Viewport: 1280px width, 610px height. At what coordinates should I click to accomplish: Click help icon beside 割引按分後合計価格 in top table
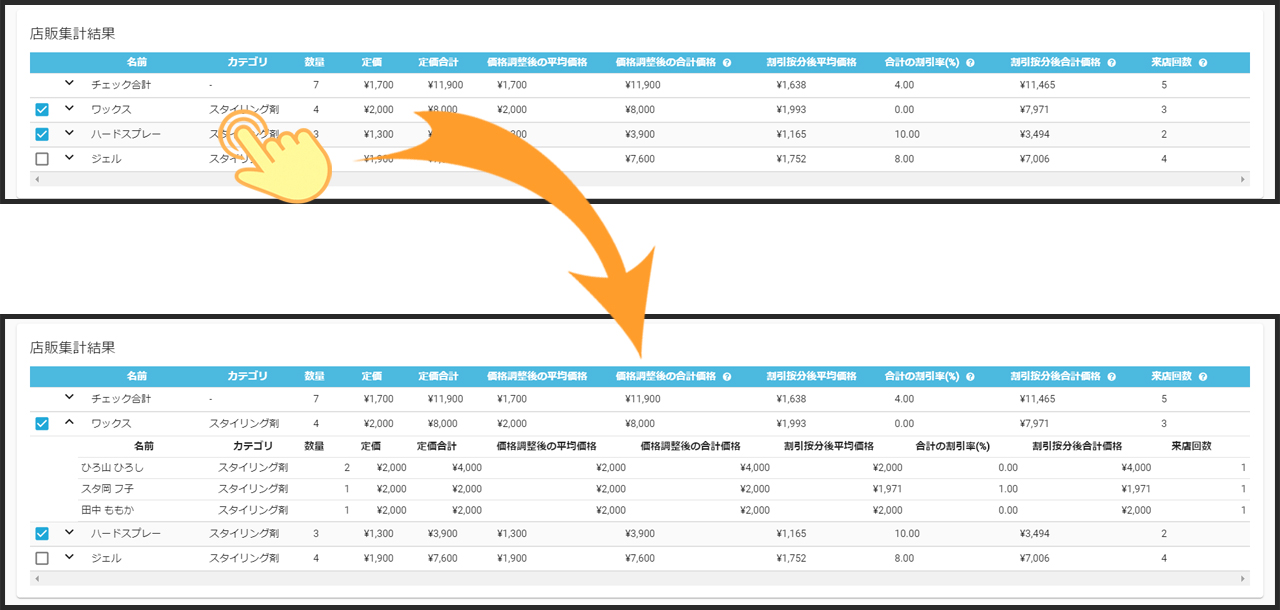(1111, 62)
